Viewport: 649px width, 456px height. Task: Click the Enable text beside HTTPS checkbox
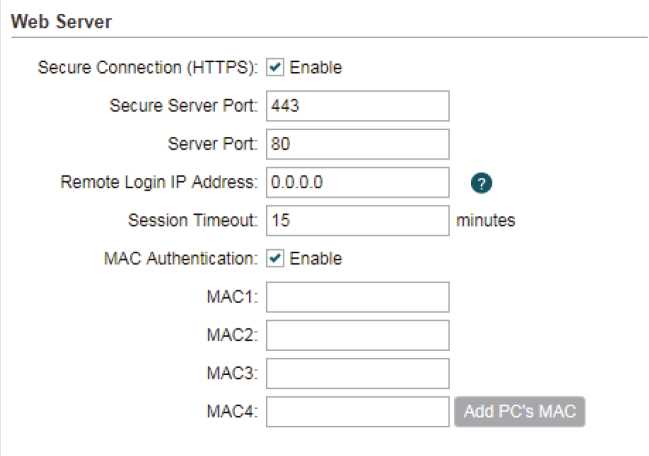coord(315,68)
